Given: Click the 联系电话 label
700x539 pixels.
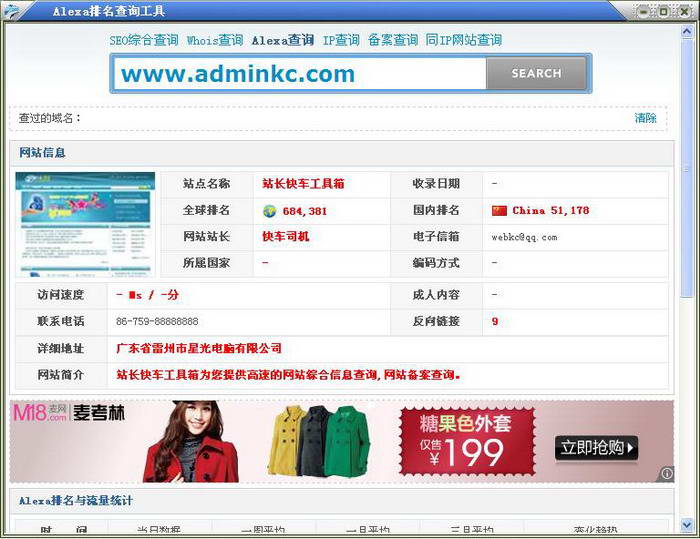Looking at the screenshot, I should pyautogui.click(x=61, y=321).
